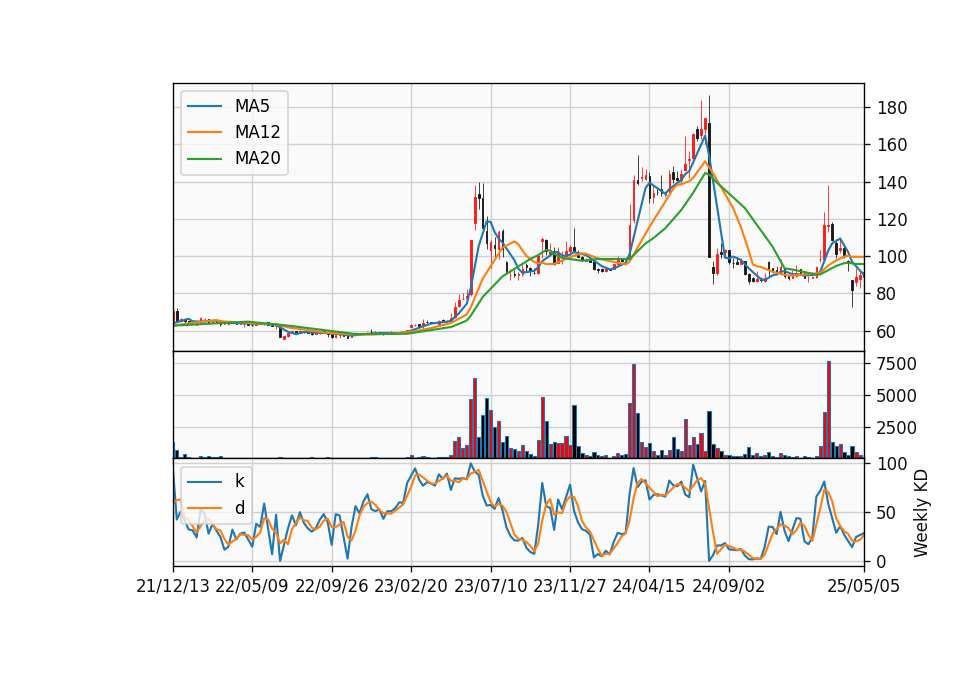960x690 pixels.
Task: Click the 22/05/09 date tick label
Action: coord(252,586)
